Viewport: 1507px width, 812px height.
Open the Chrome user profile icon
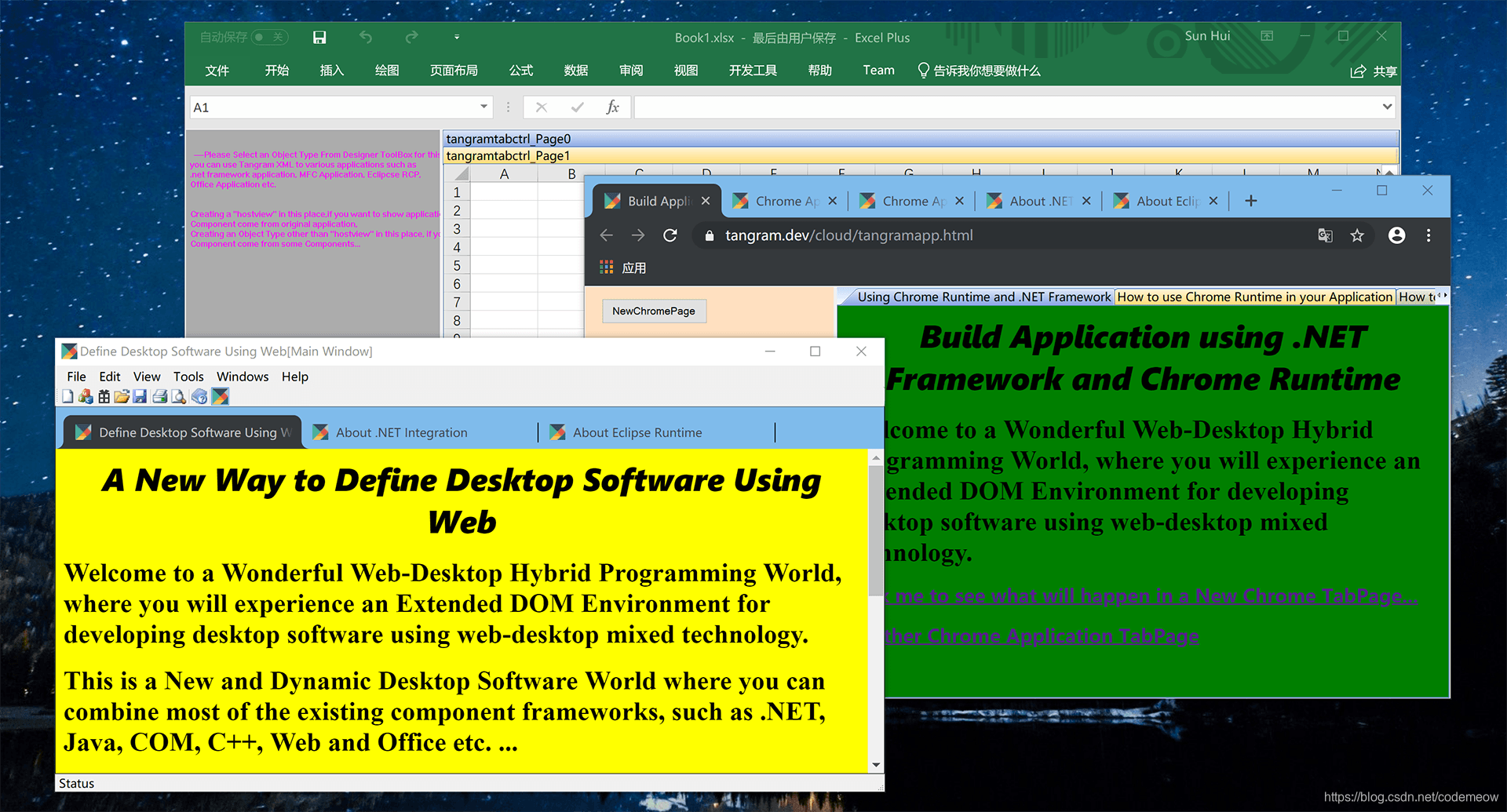tap(1397, 235)
